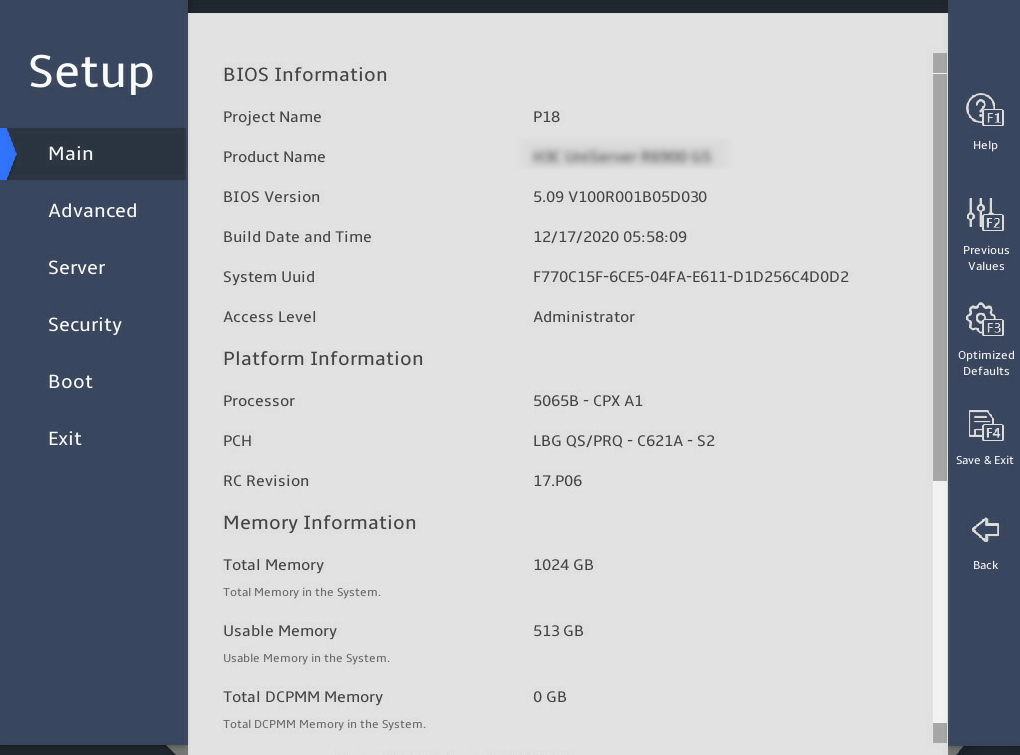Click the Save & Exit F4 icon
Screen dimensions: 1020x755
point(985,425)
